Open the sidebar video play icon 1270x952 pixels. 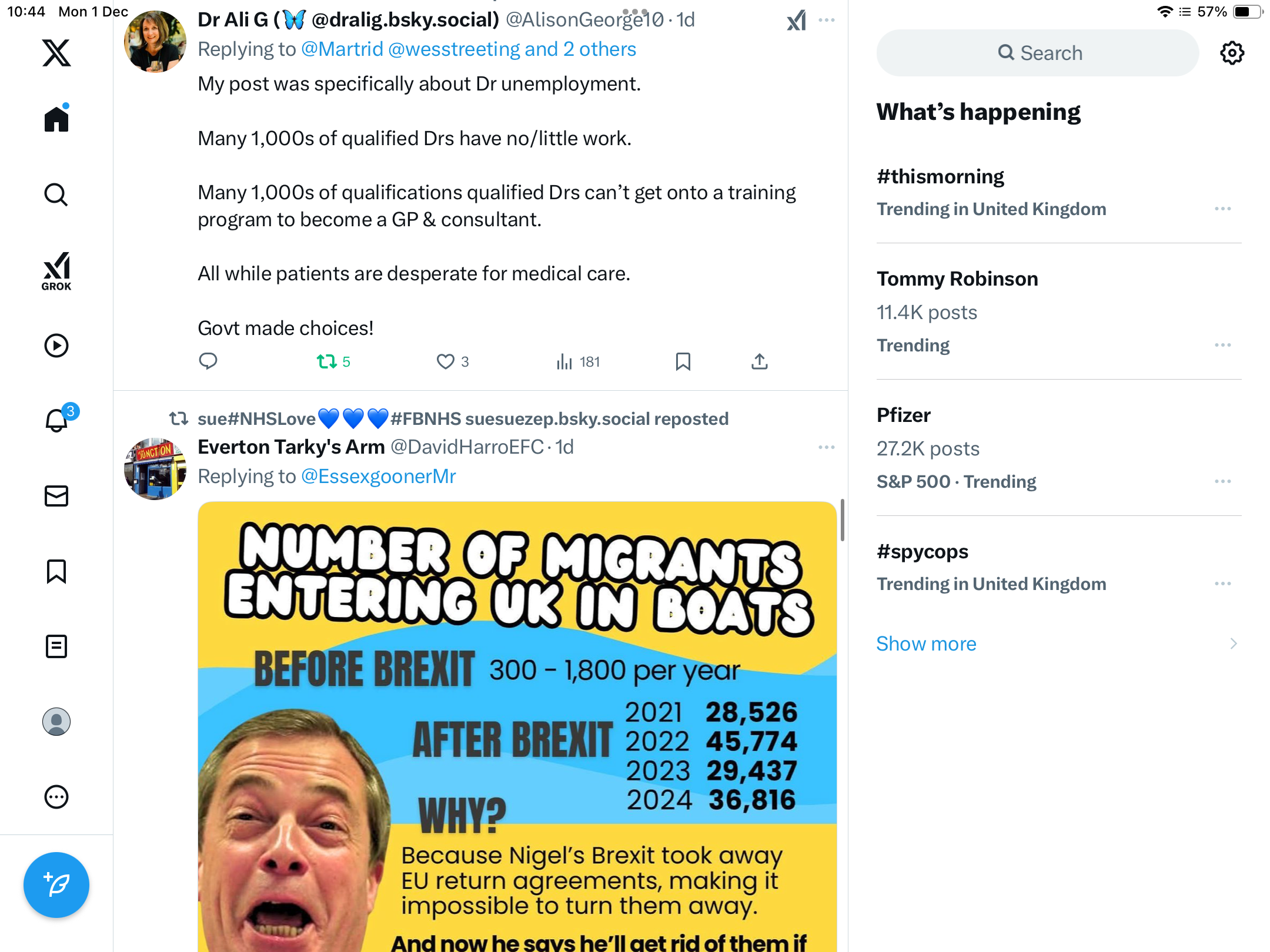(x=56, y=346)
